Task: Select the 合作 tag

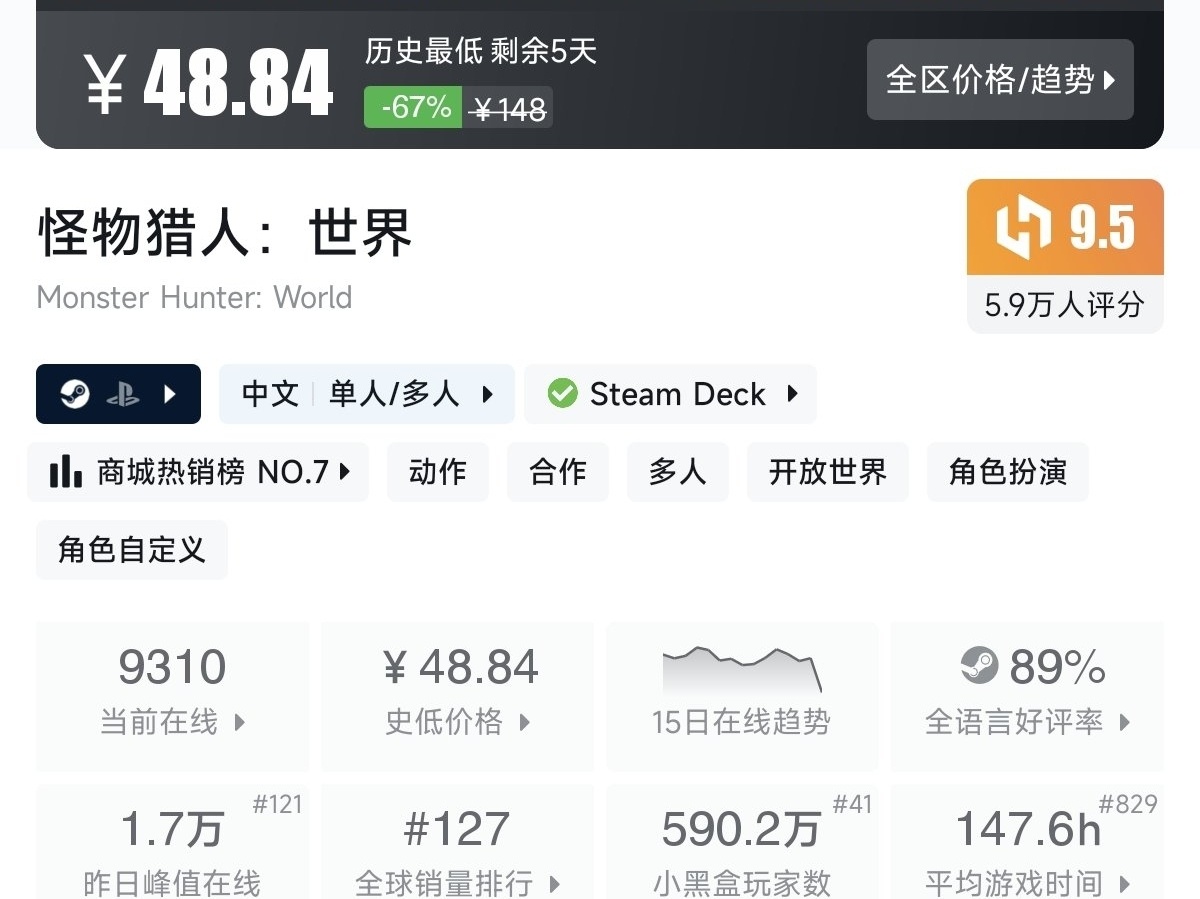Action: tap(558, 471)
